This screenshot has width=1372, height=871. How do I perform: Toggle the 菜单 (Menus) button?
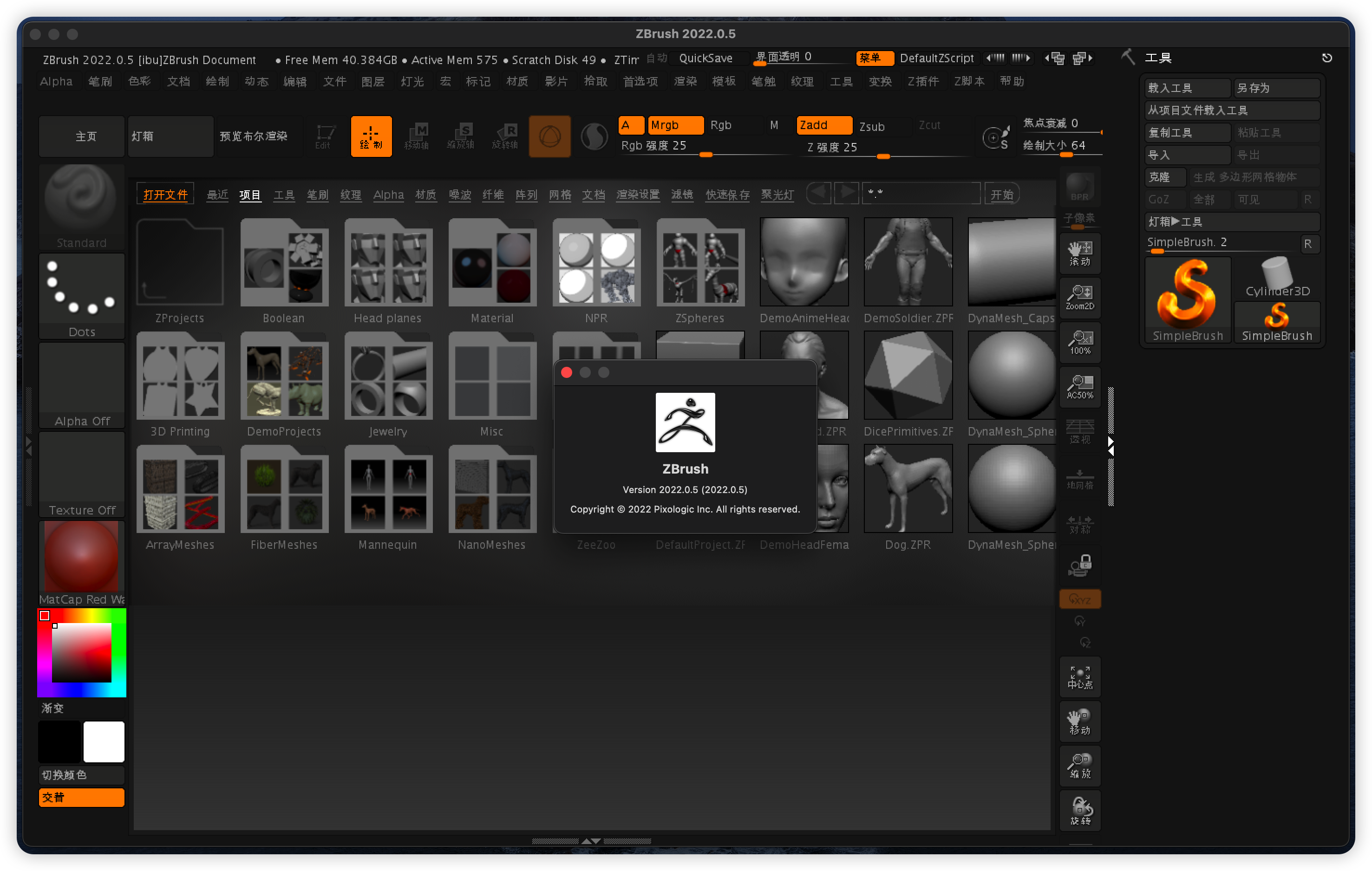875,58
